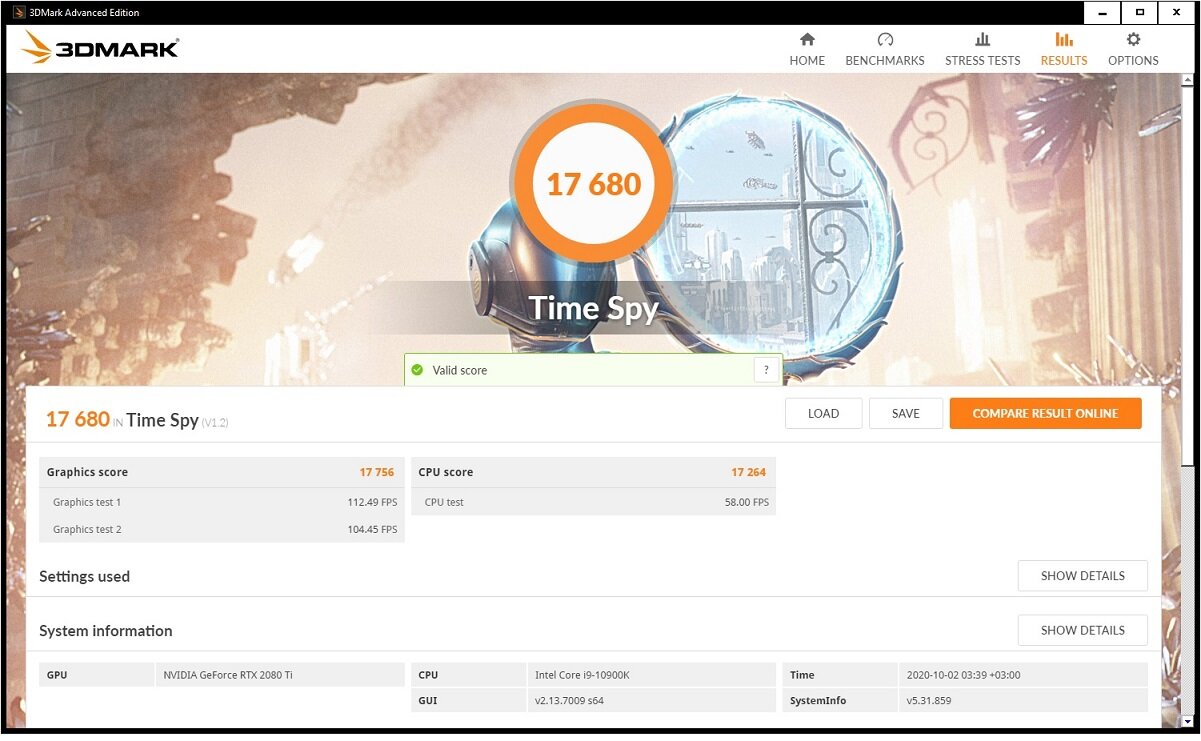Open the BENCHMARKS tab
This screenshot has height=741, width=1201.
click(885, 49)
